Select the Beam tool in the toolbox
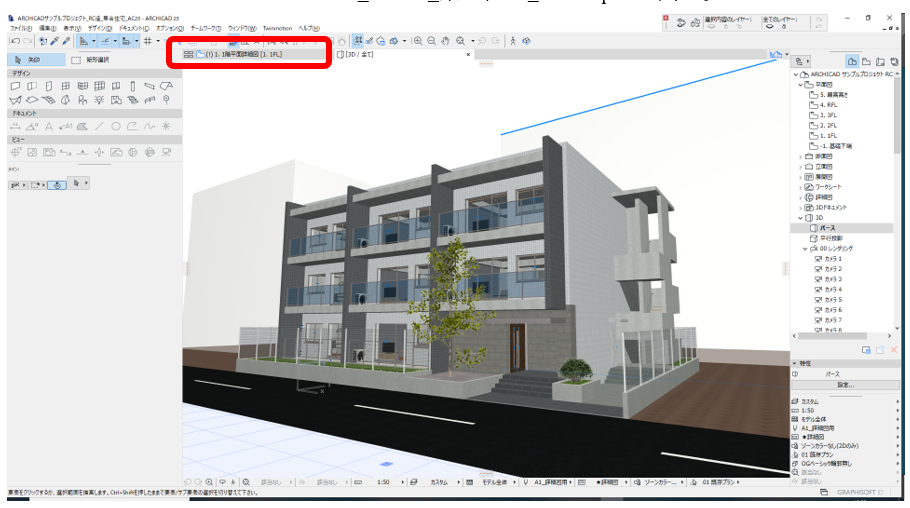910x508 pixels. click(x=150, y=86)
